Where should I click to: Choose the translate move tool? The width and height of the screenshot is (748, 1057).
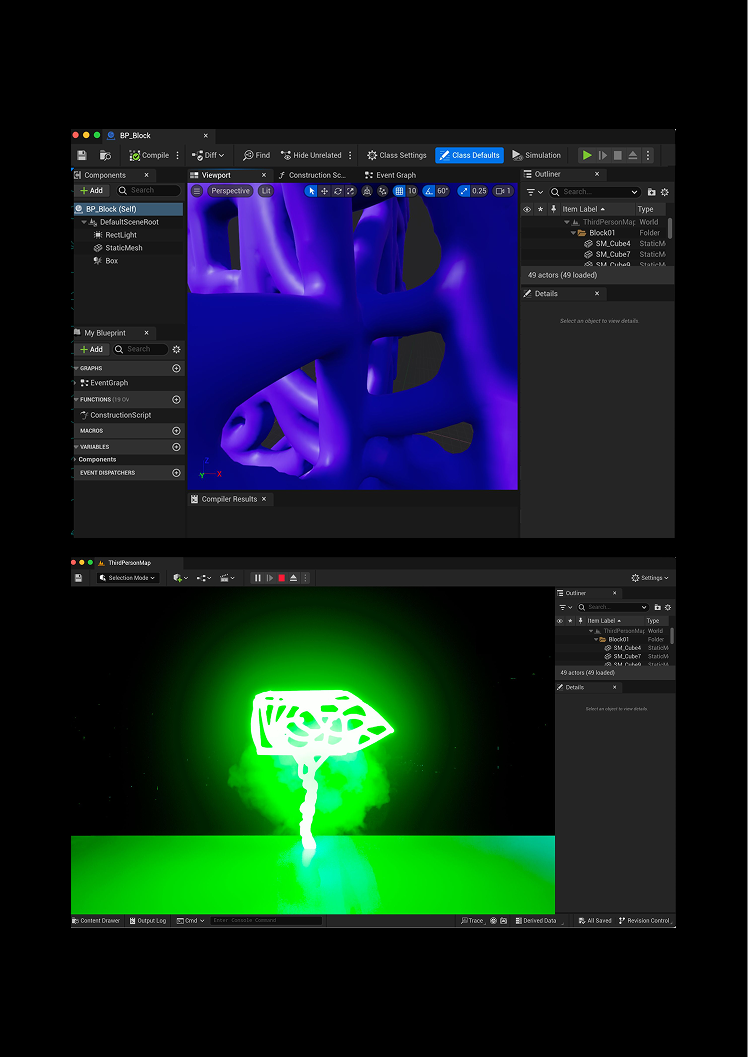(324, 191)
